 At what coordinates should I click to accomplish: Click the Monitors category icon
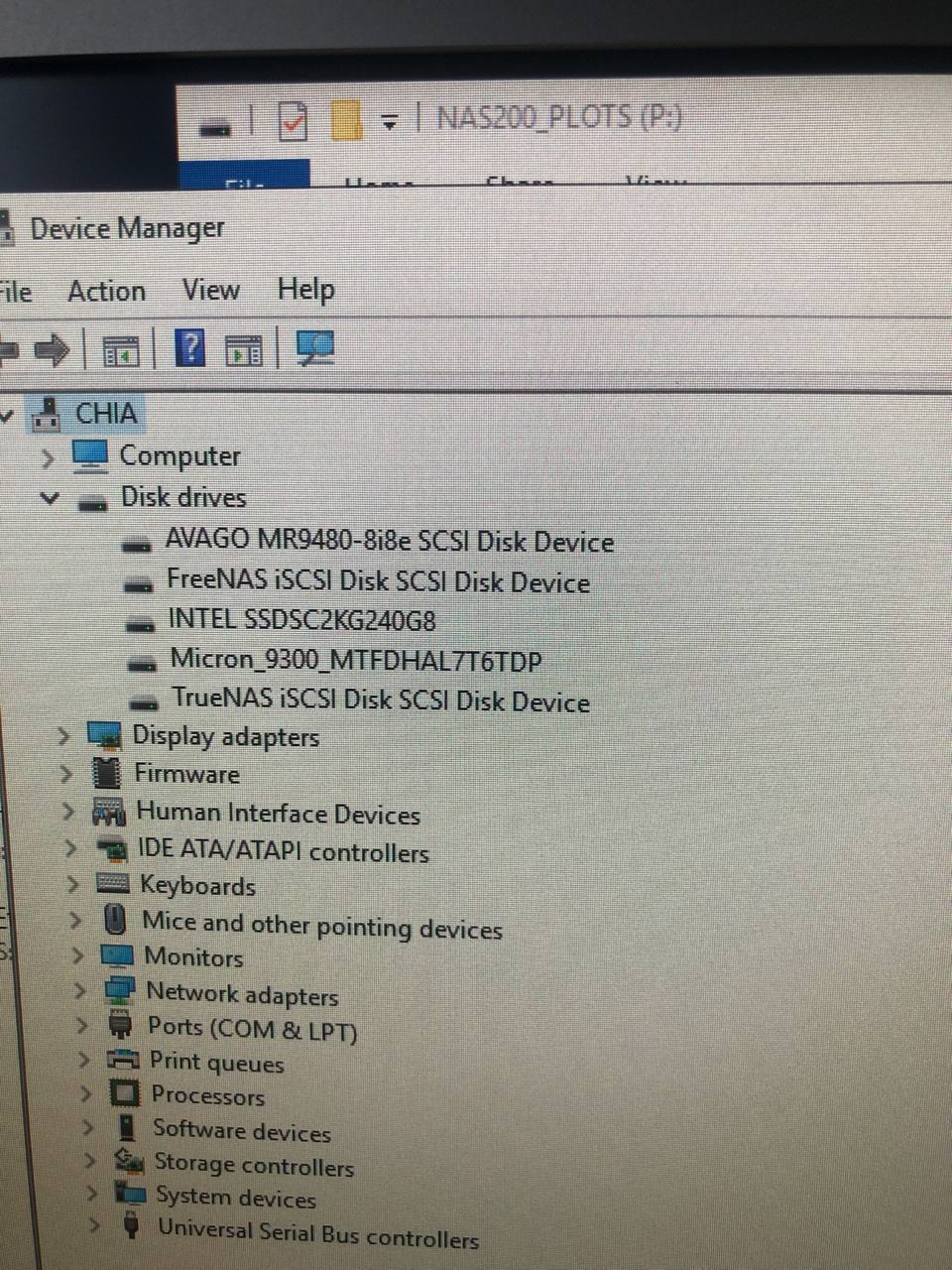click(117, 955)
